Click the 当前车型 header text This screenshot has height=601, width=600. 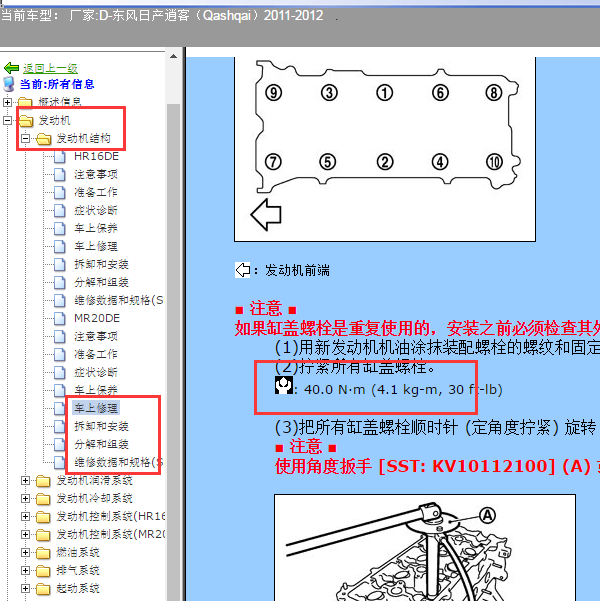[x=30, y=16]
